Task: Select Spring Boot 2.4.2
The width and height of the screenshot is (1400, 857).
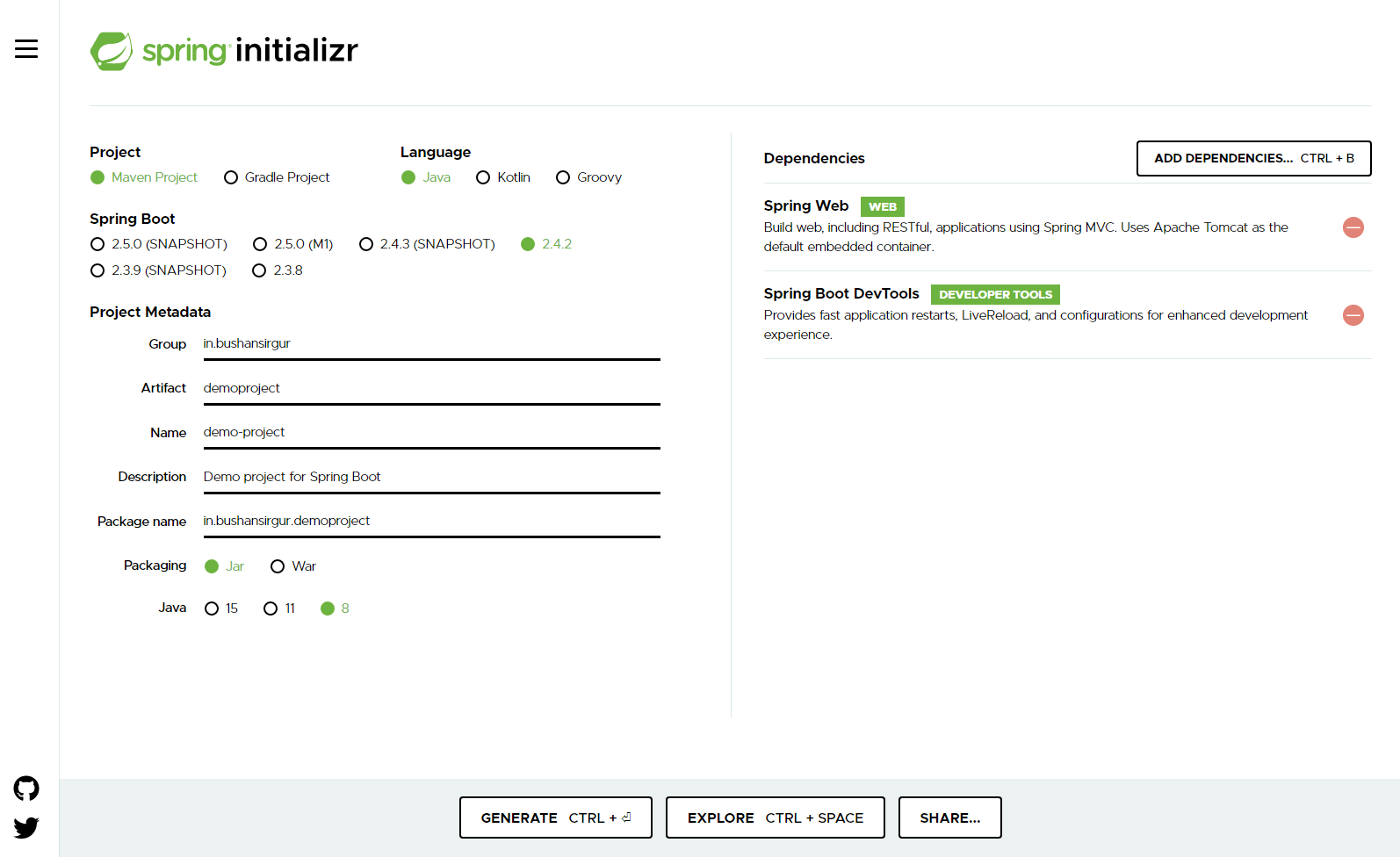Action: tap(546, 244)
